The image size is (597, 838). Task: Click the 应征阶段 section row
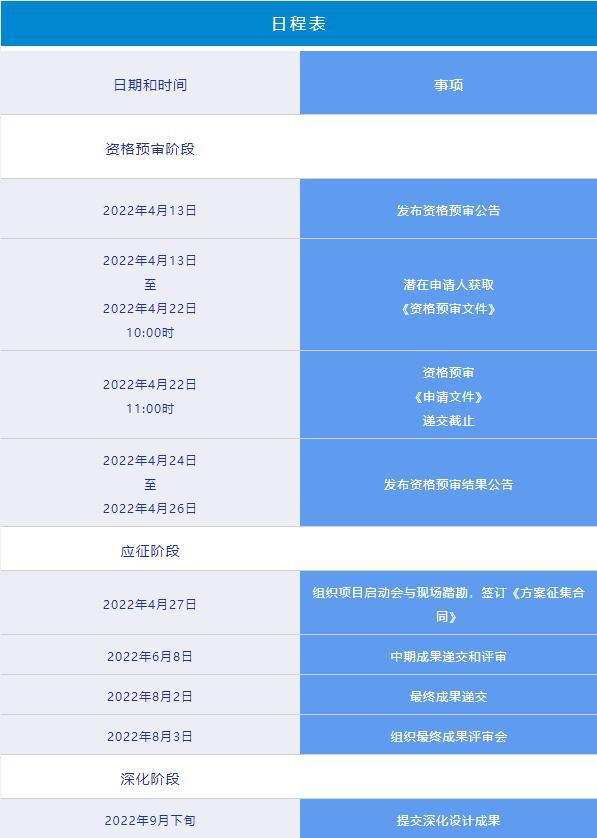298,549
